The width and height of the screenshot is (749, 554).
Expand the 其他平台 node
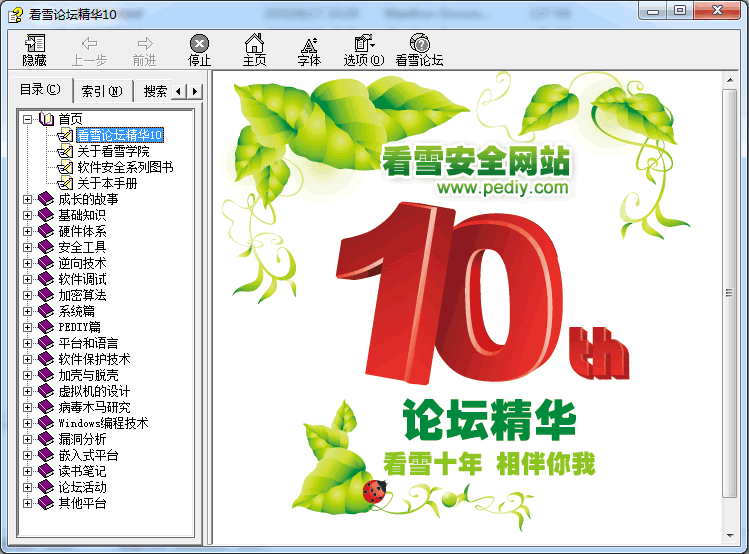coord(28,503)
